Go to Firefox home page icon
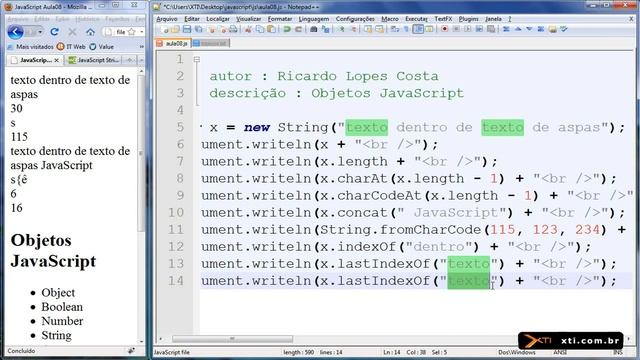640x360 pixels. point(90,31)
